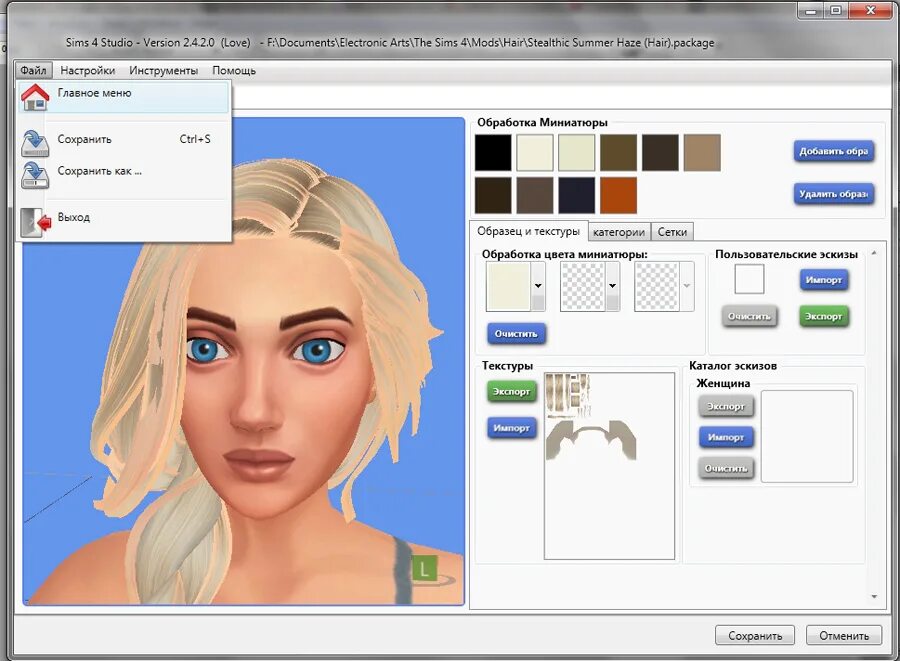Image resolution: width=900 pixels, height=661 pixels.
Task: Click the Удалить образец button
Action: click(x=833, y=194)
